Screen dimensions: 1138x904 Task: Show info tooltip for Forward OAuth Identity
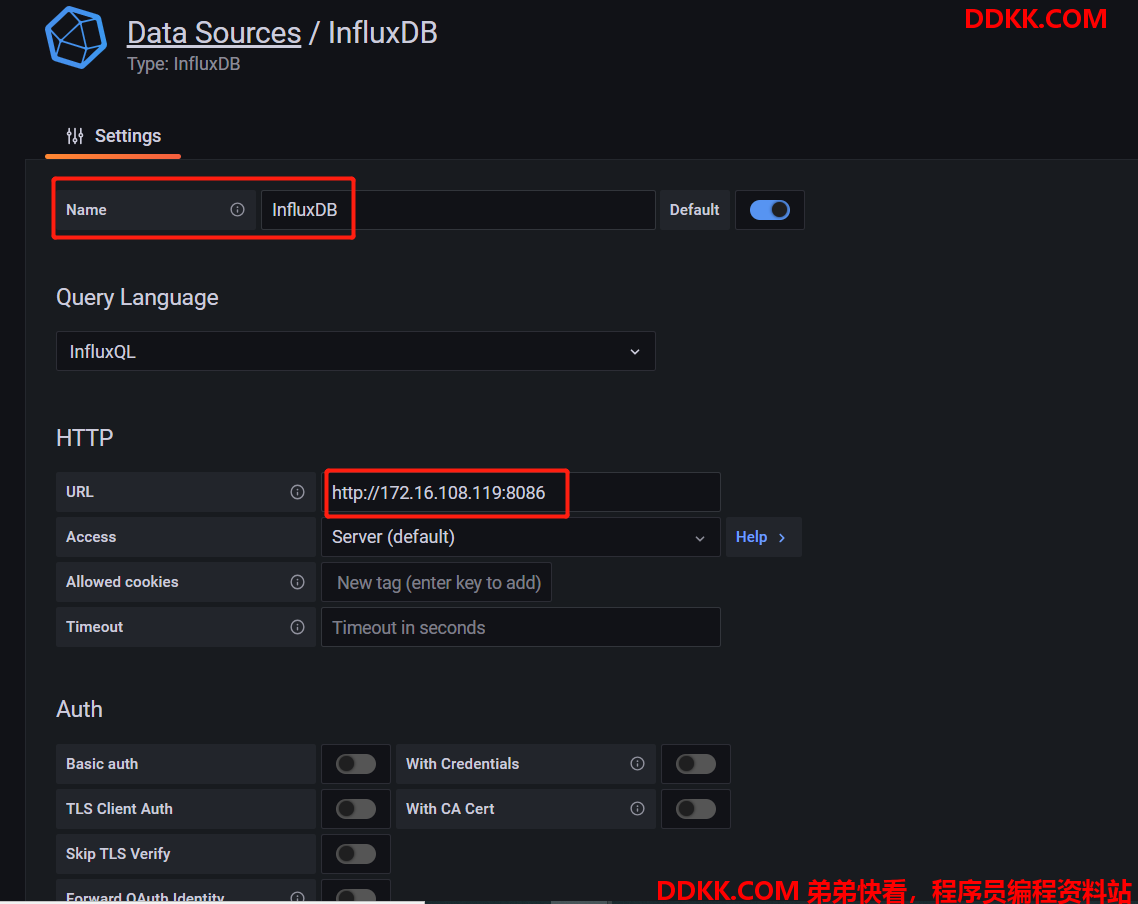coord(298,897)
